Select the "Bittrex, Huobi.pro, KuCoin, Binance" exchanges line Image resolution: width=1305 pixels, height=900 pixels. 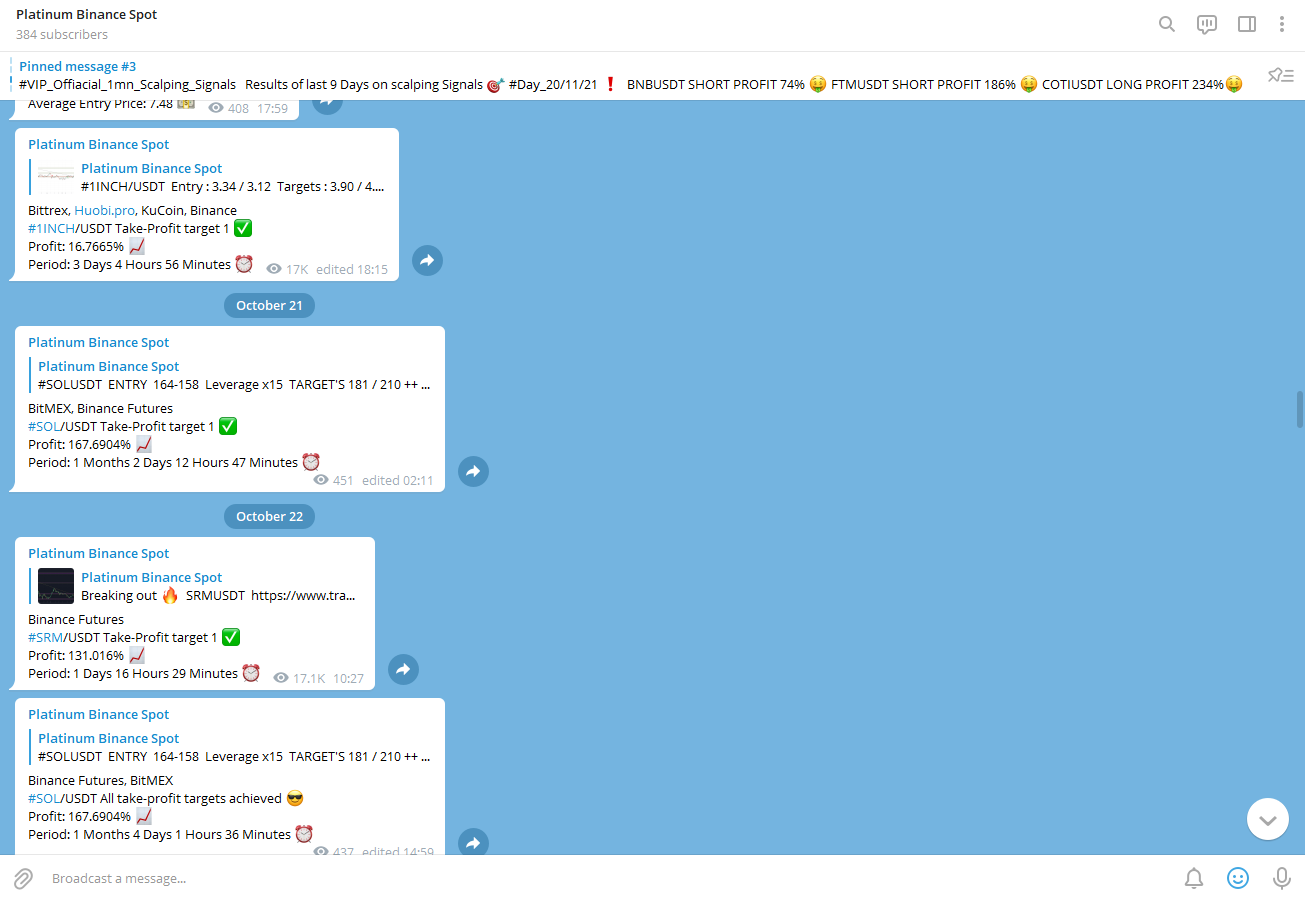point(132,210)
